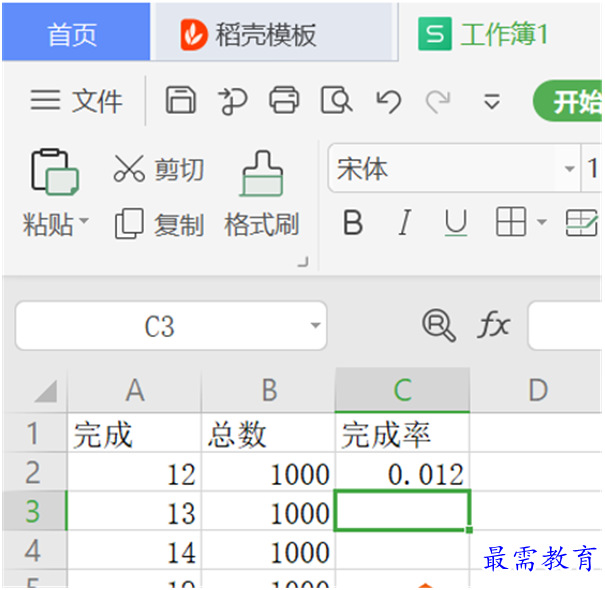This screenshot has width=605, height=590.
Task: Click the Save icon in quick toolbar
Action: (x=181, y=100)
